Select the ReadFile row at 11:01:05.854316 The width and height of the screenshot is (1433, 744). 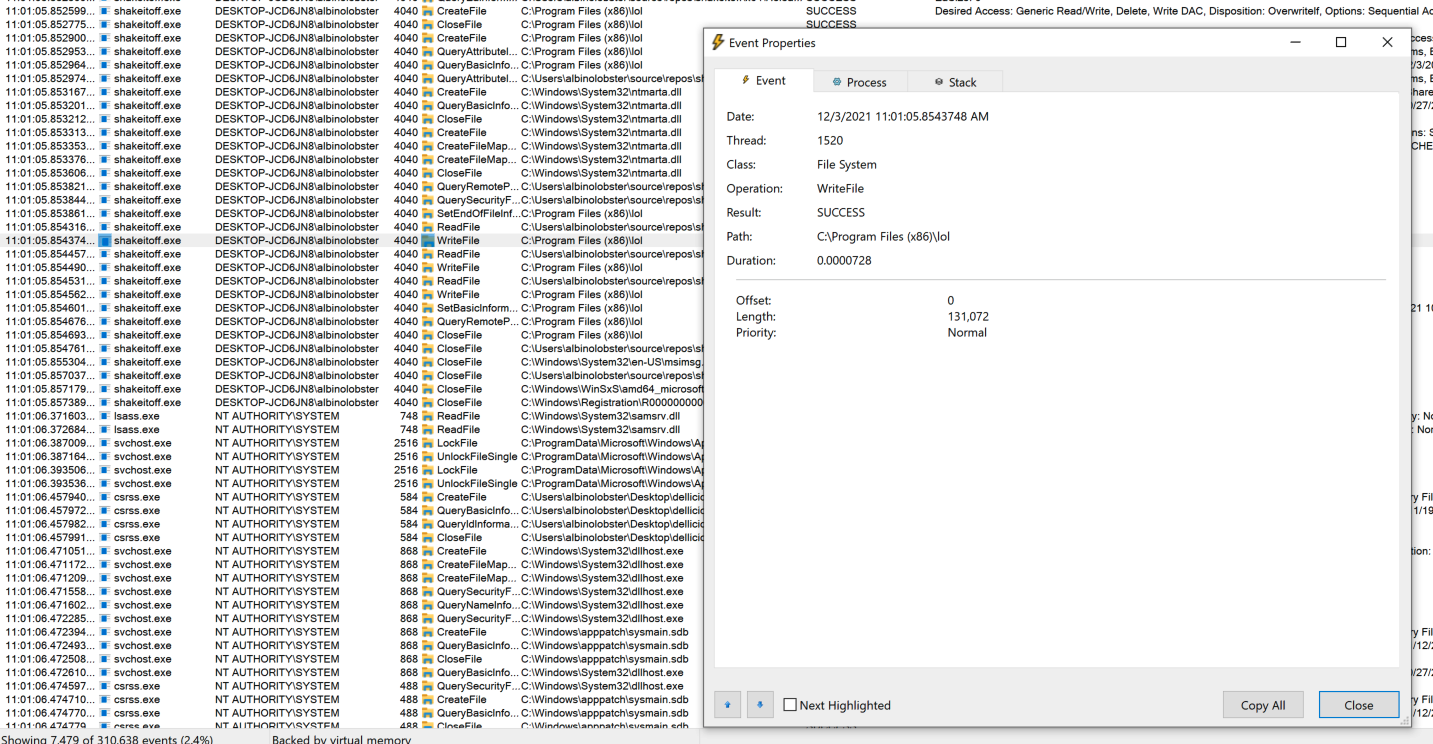tap(352, 227)
